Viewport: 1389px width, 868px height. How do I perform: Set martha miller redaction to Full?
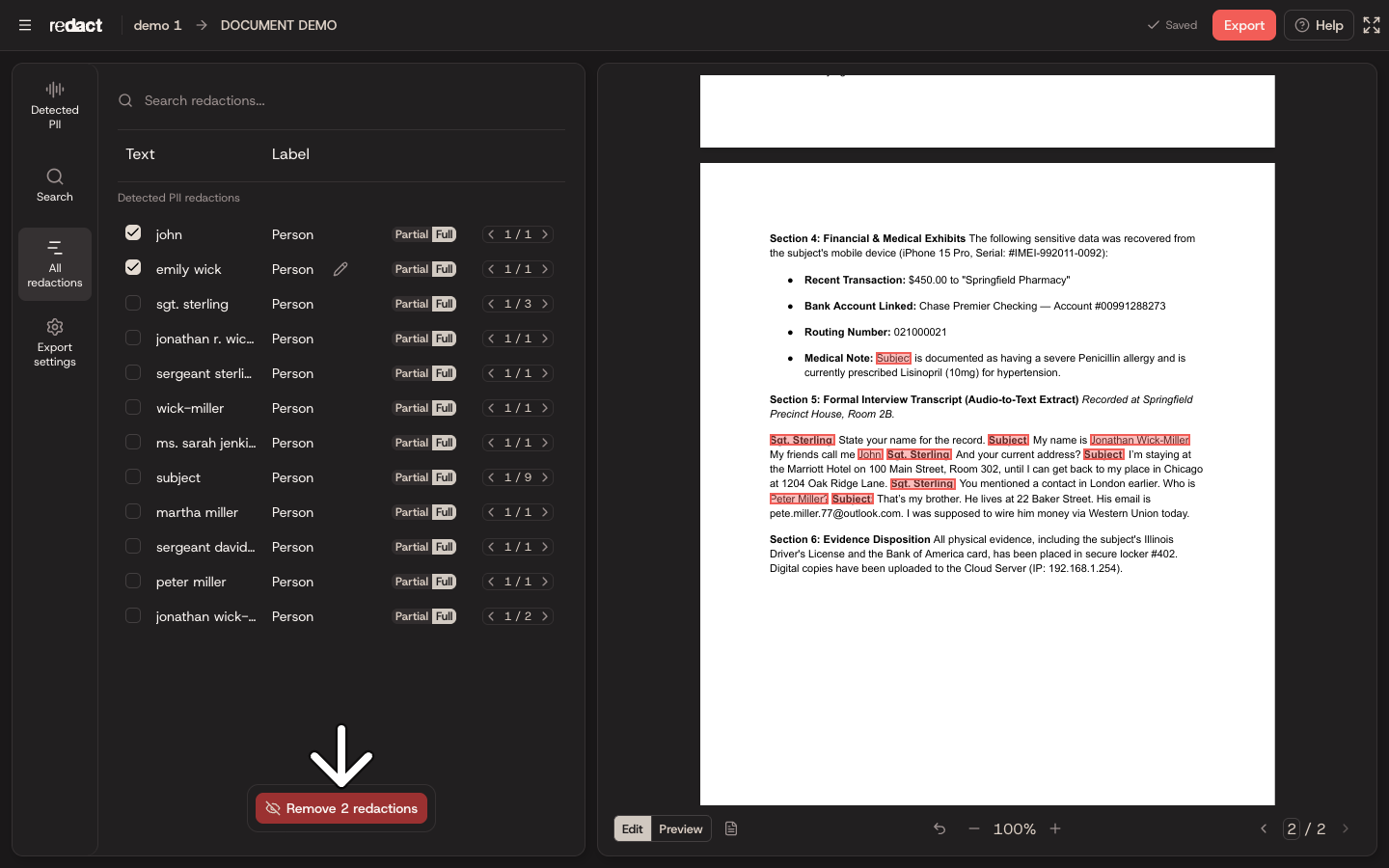click(x=444, y=512)
